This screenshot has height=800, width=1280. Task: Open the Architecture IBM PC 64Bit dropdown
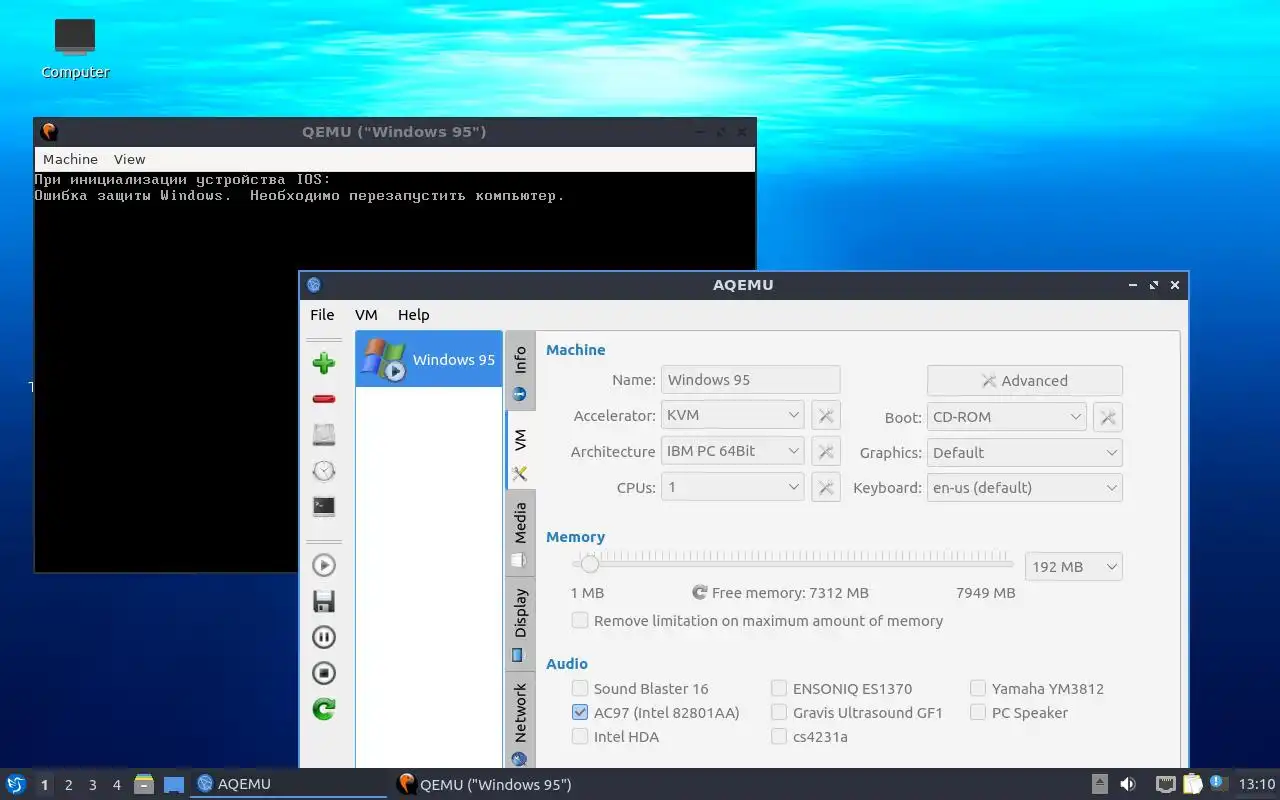(732, 451)
